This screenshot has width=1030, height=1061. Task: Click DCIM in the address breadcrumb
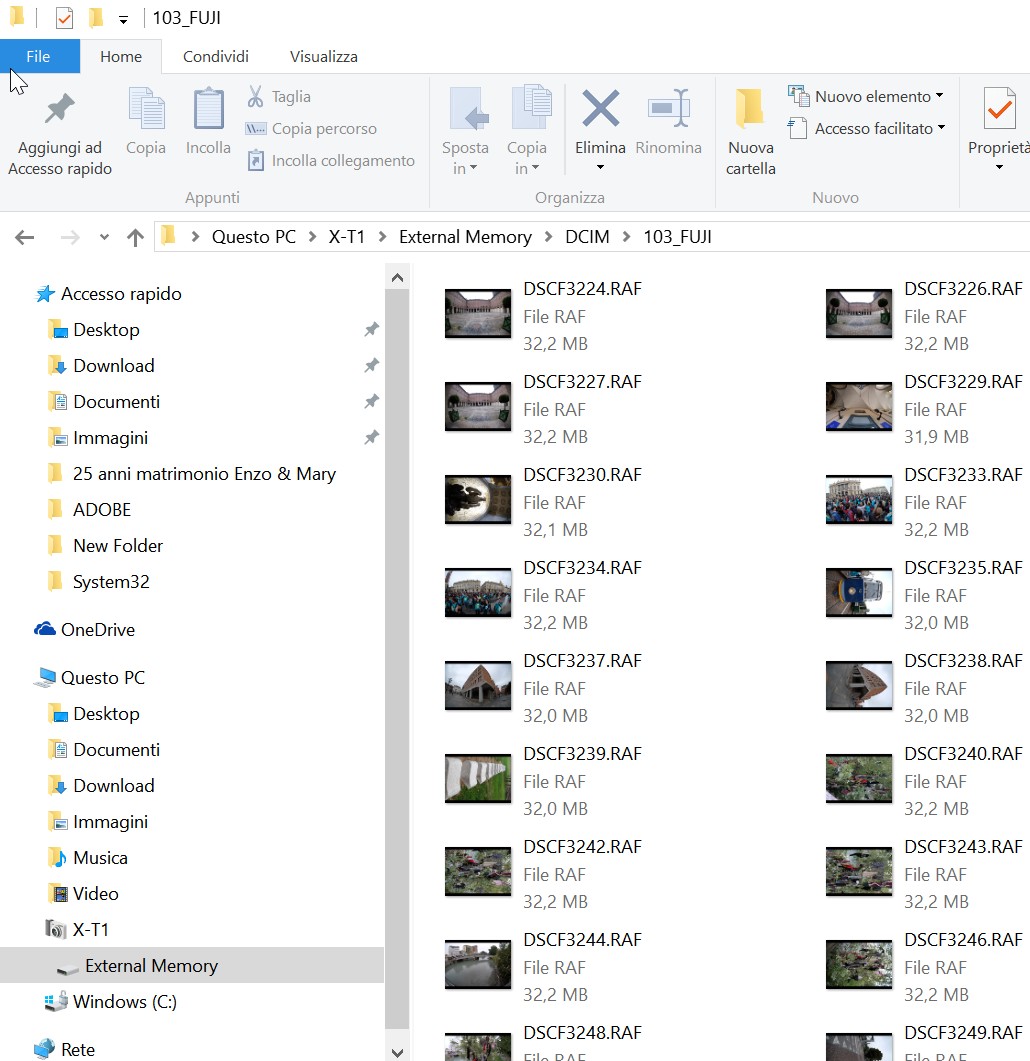587,237
